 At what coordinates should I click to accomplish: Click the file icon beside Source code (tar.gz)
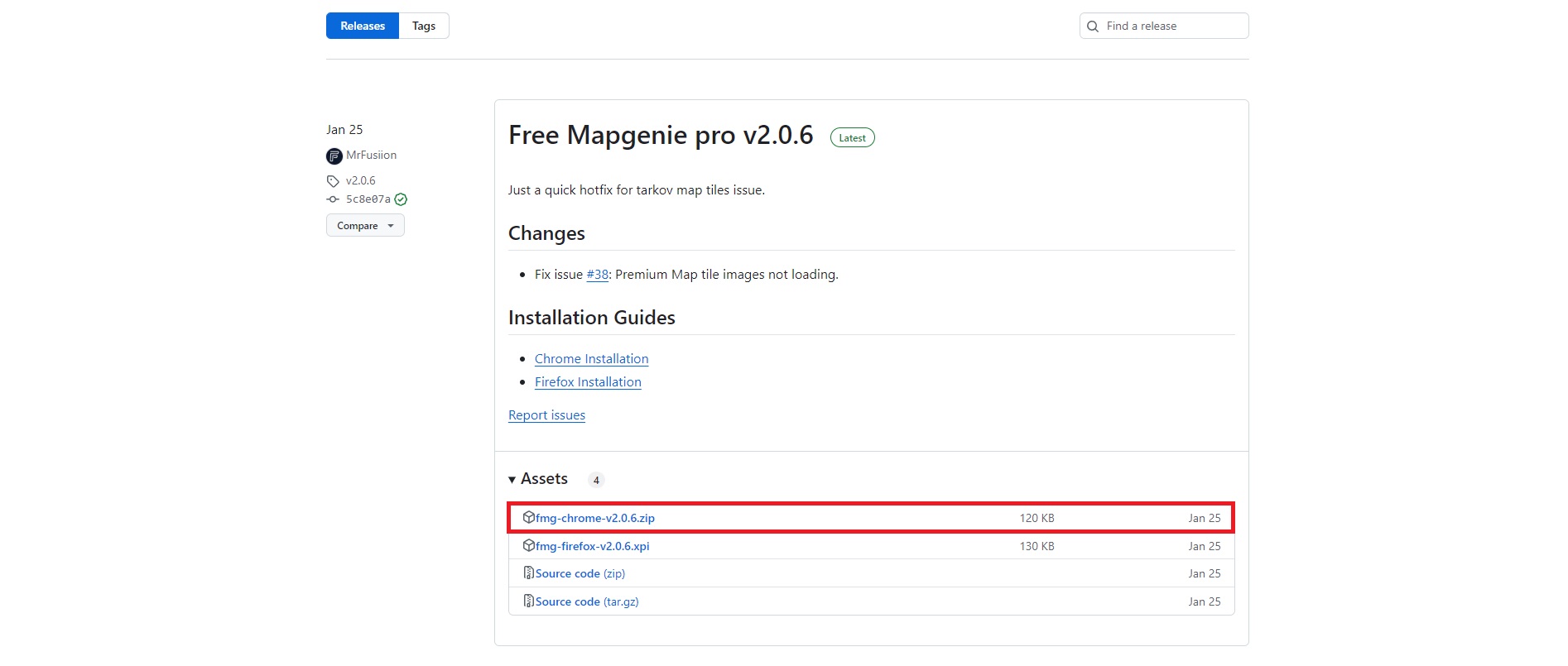point(528,601)
